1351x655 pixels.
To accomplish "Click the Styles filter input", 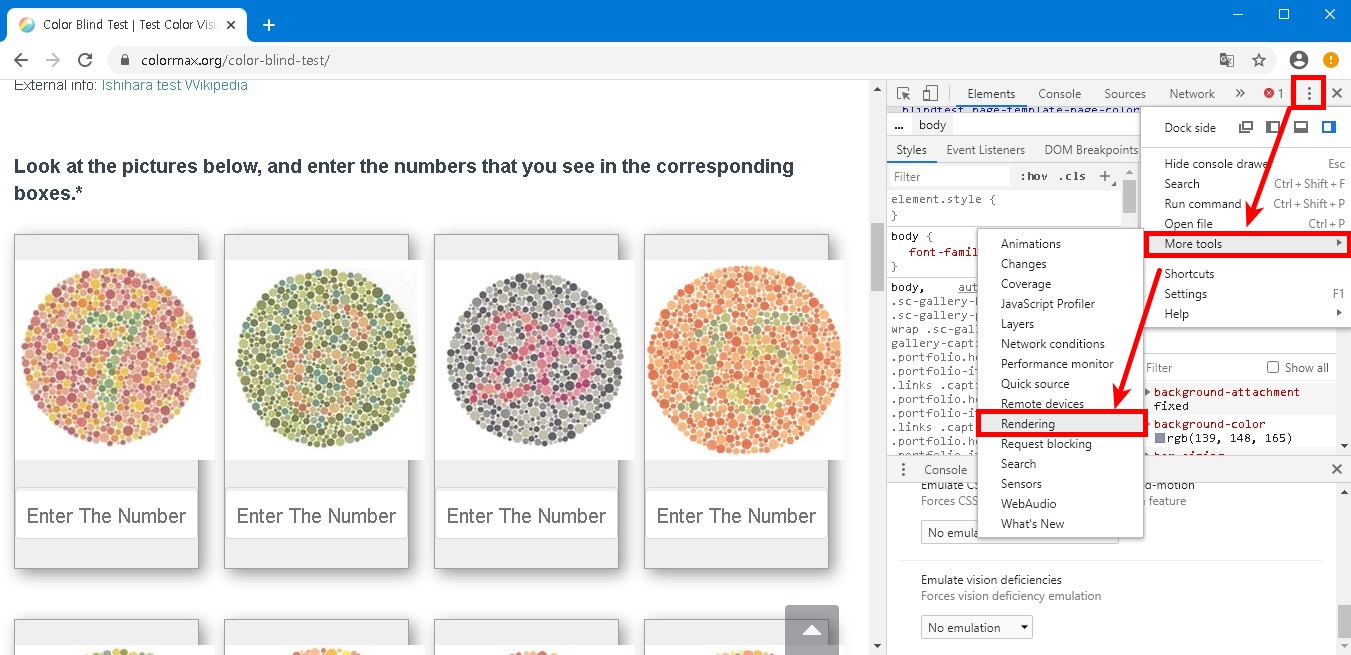I will (x=951, y=176).
